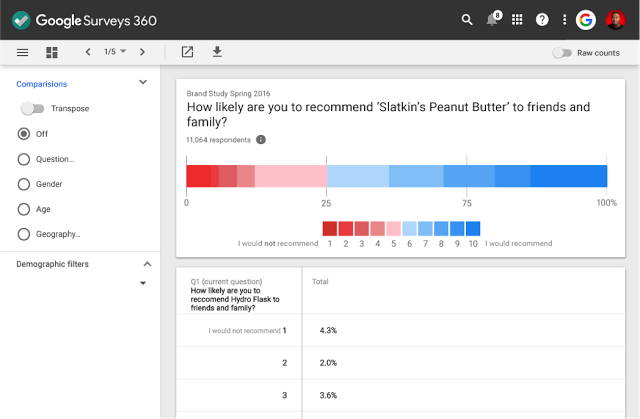Open the Google apps grid
The height and width of the screenshot is (419, 640).
pos(517,20)
